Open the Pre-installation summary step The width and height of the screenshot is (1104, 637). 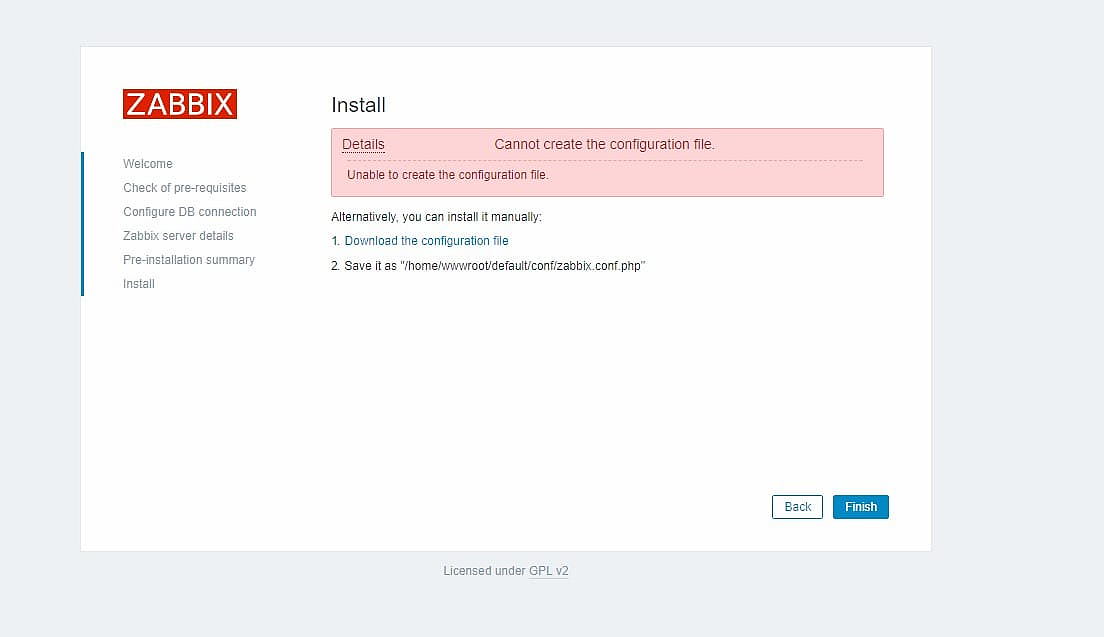click(188, 260)
